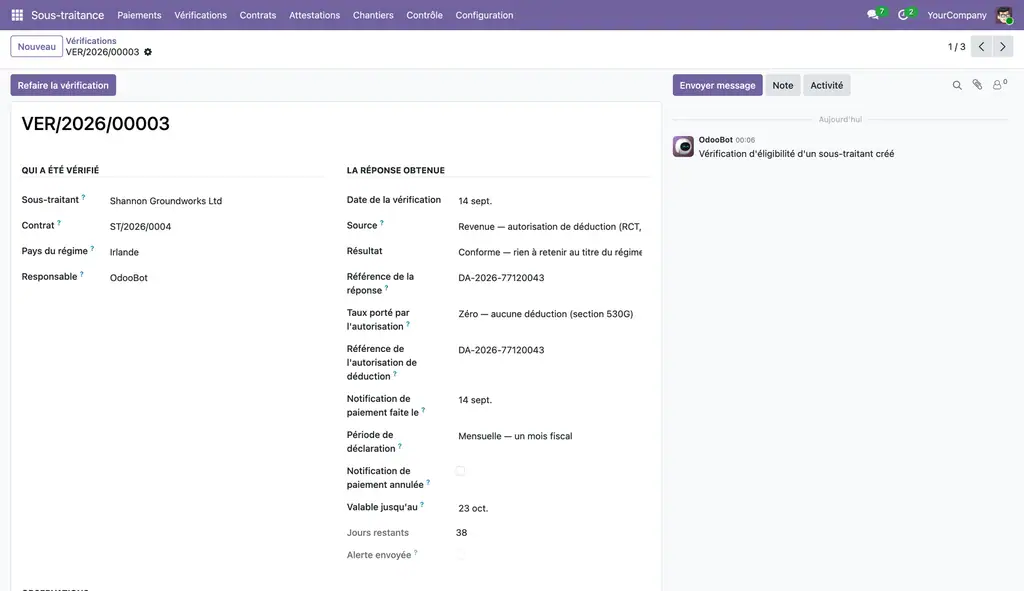Open the Vérifications breadcrumb link
This screenshot has height=591, width=1024.
point(91,40)
